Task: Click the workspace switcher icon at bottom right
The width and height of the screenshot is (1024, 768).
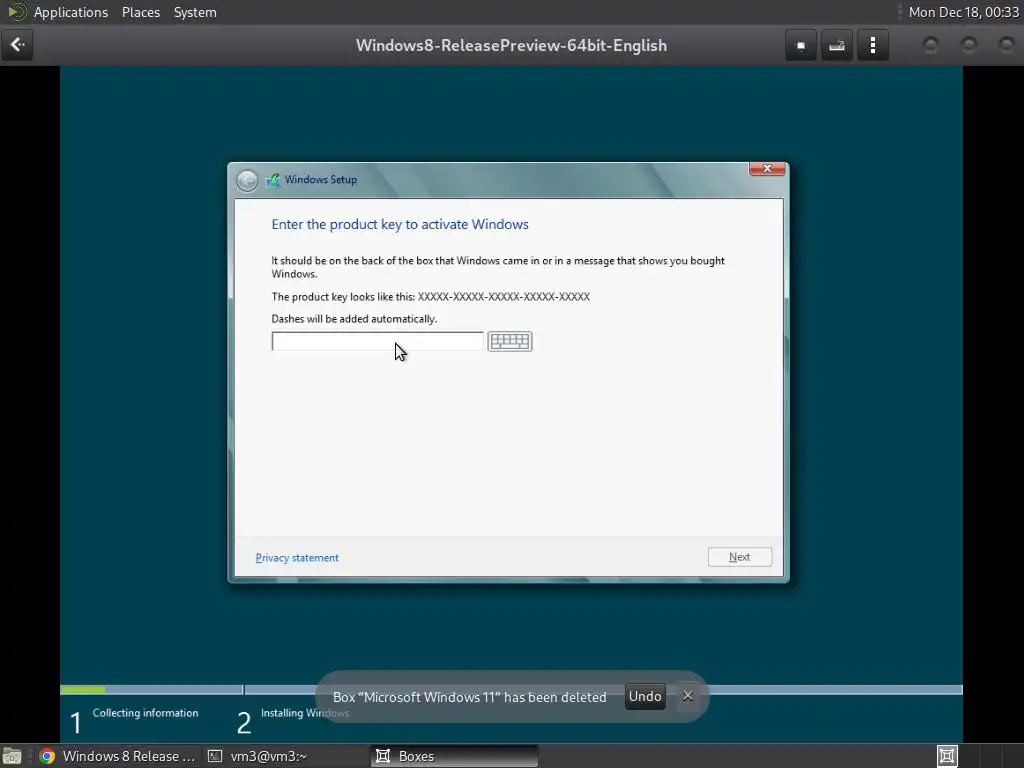Action: 947,756
